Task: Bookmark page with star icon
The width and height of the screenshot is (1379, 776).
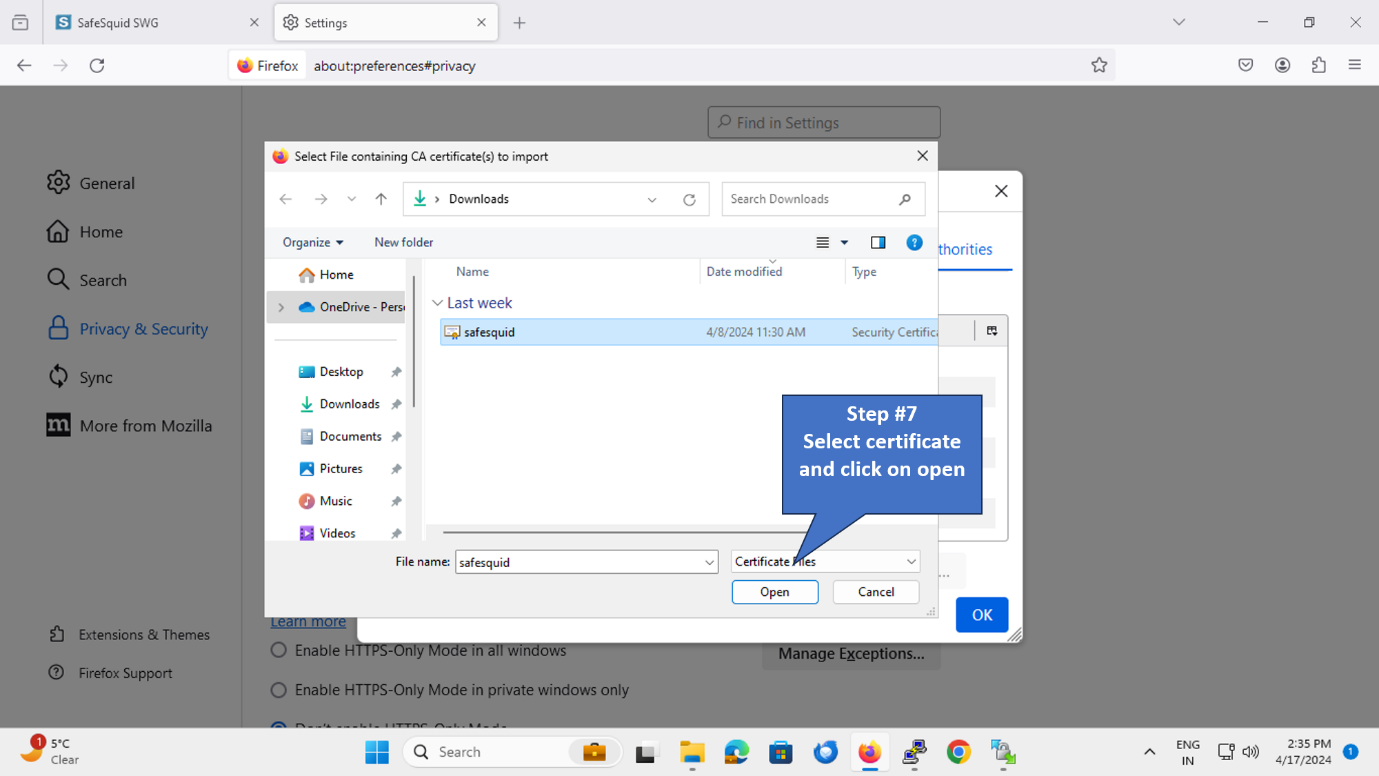Action: [1099, 65]
